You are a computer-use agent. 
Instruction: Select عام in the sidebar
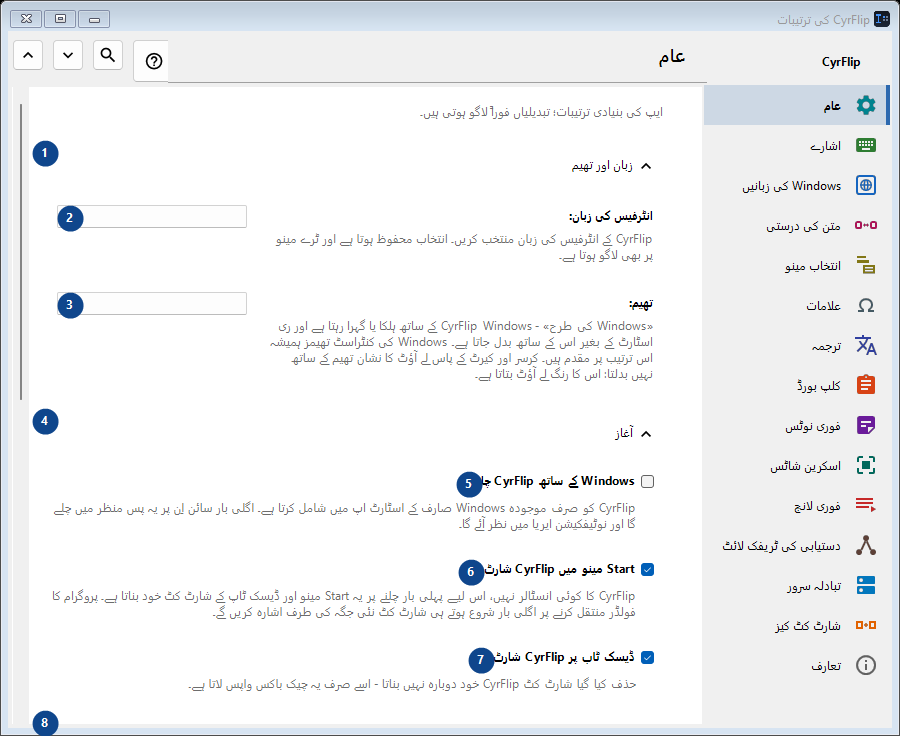(x=797, y=105)
